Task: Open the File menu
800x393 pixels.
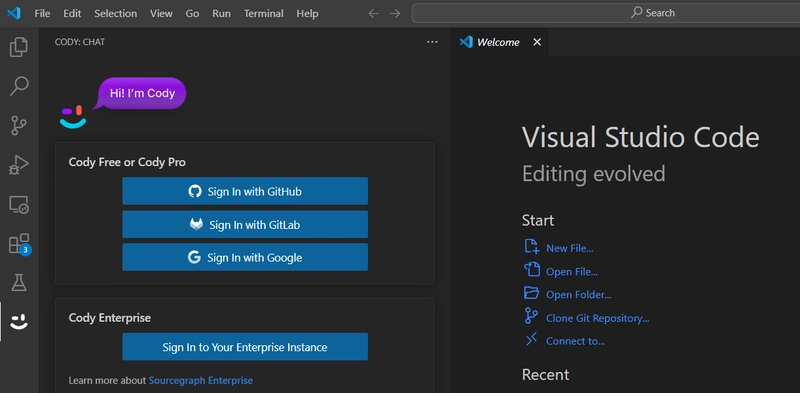Action: pyautogui.click(x=42, y=13)
